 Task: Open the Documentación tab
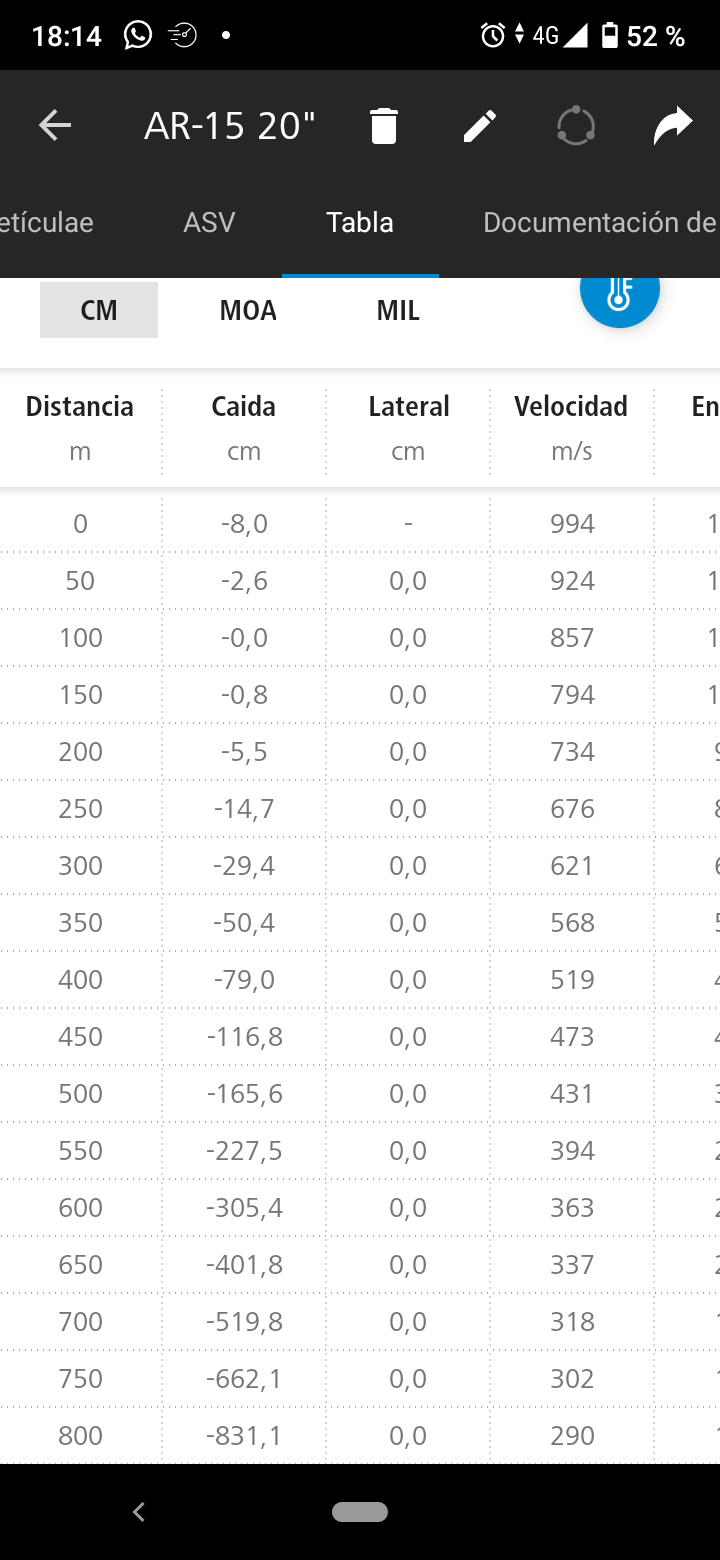coord(598,222)
